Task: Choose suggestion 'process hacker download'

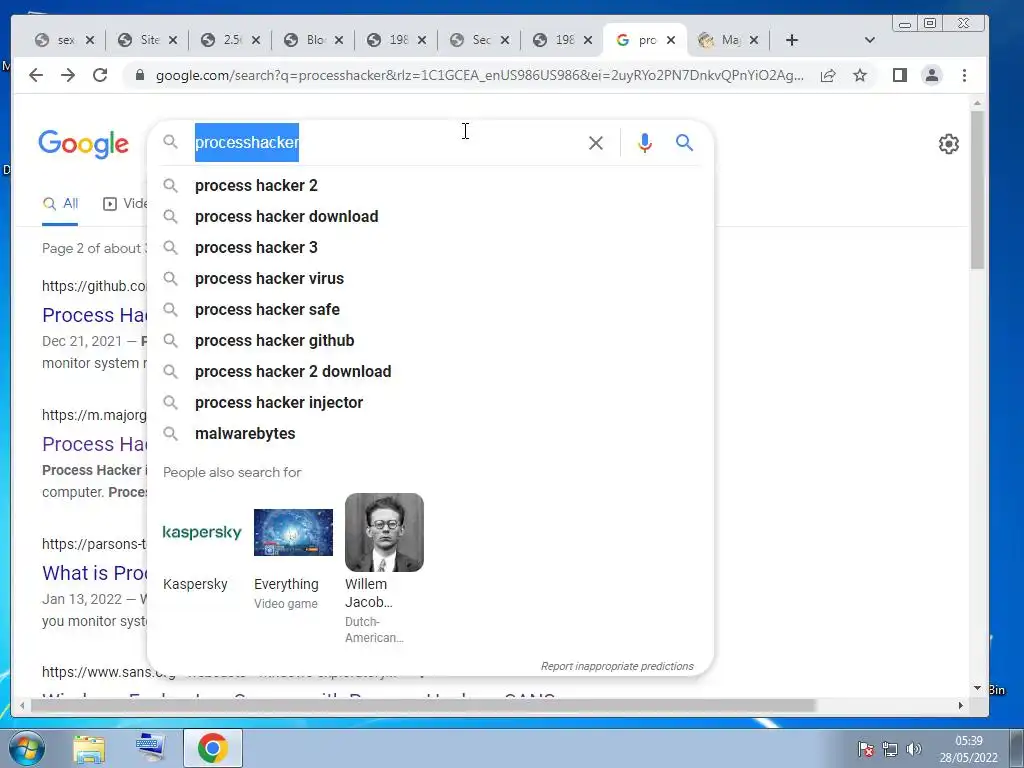Action: (x=430, y=216)
